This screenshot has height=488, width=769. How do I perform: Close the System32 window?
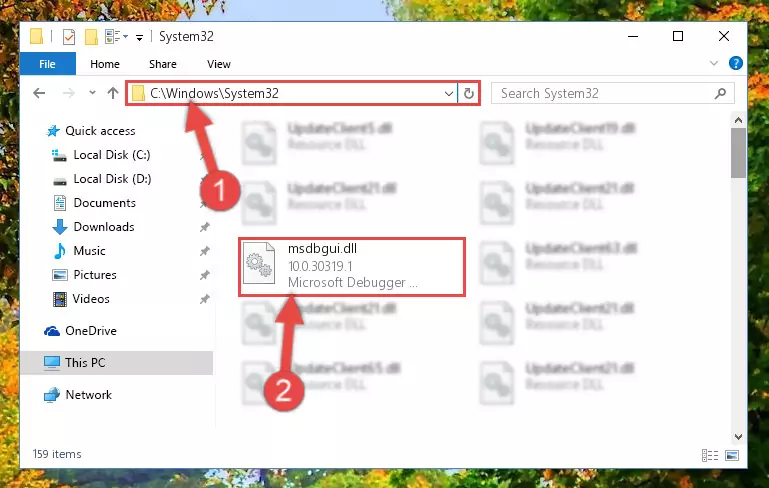point(723,36)
